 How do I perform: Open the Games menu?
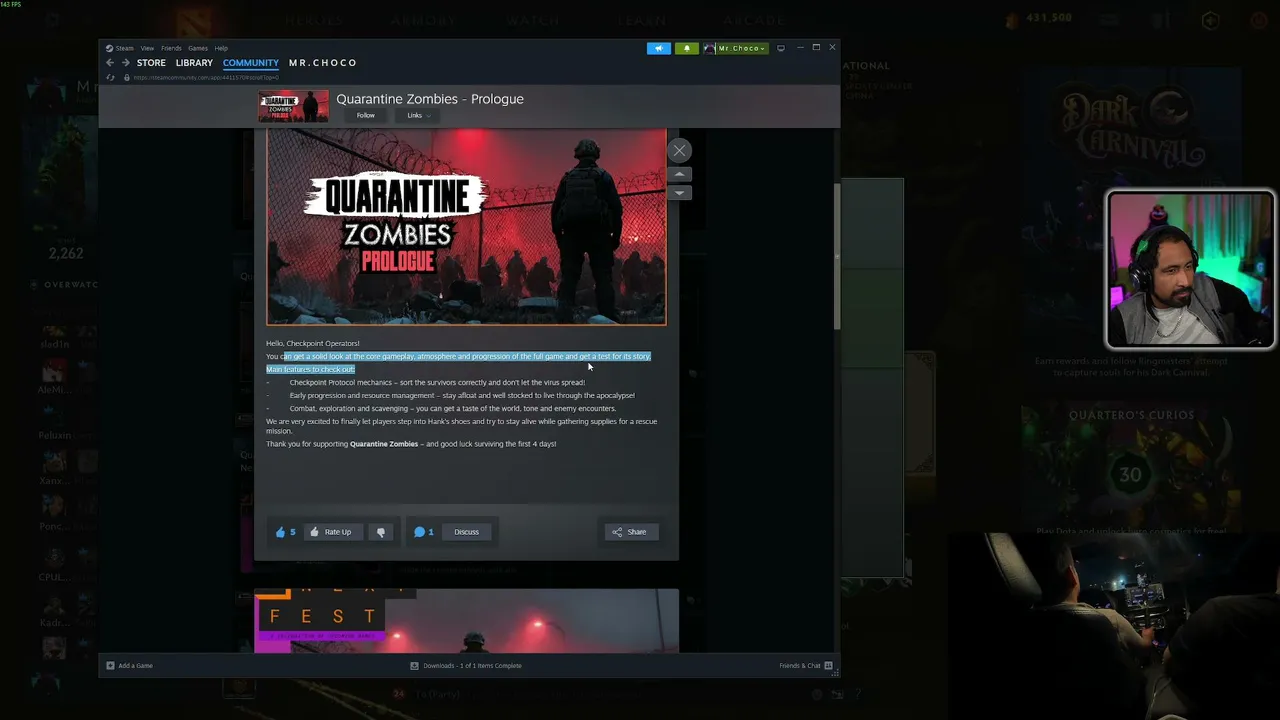pos(198,48)
